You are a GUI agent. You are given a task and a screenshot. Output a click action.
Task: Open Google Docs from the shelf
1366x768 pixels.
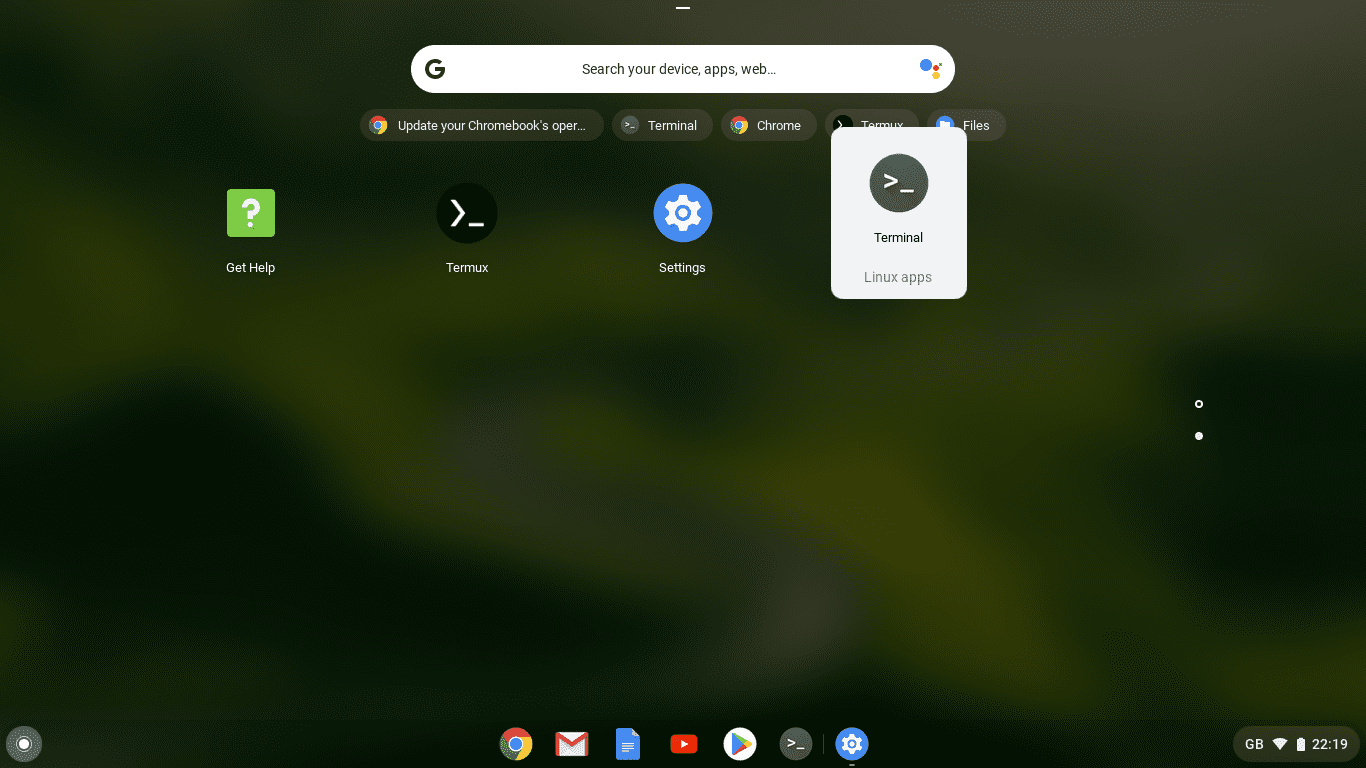(628, 744)
